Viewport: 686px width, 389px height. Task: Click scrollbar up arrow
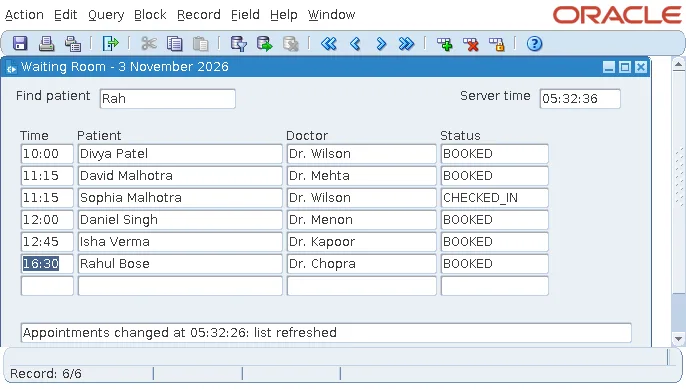(678, 65)
